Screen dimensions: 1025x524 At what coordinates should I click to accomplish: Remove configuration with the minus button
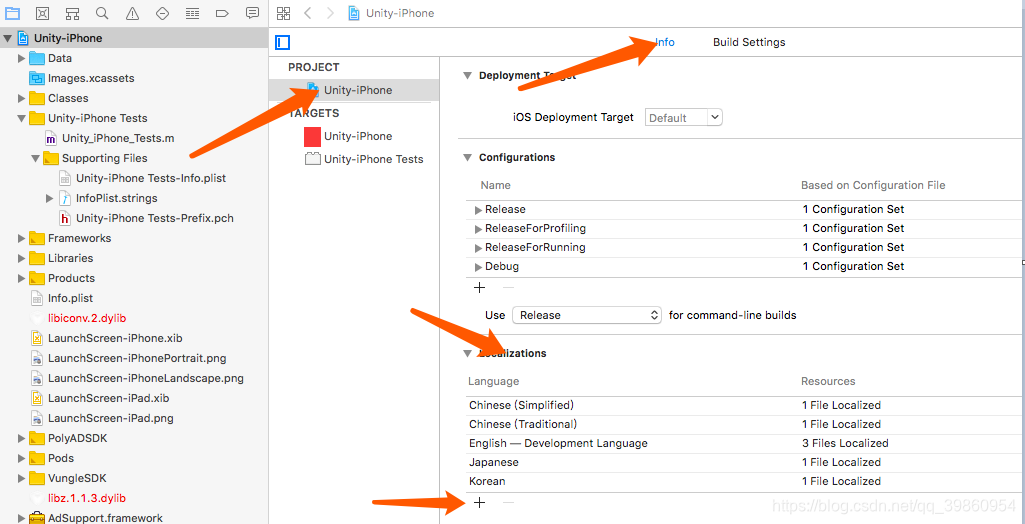point(508,287)
